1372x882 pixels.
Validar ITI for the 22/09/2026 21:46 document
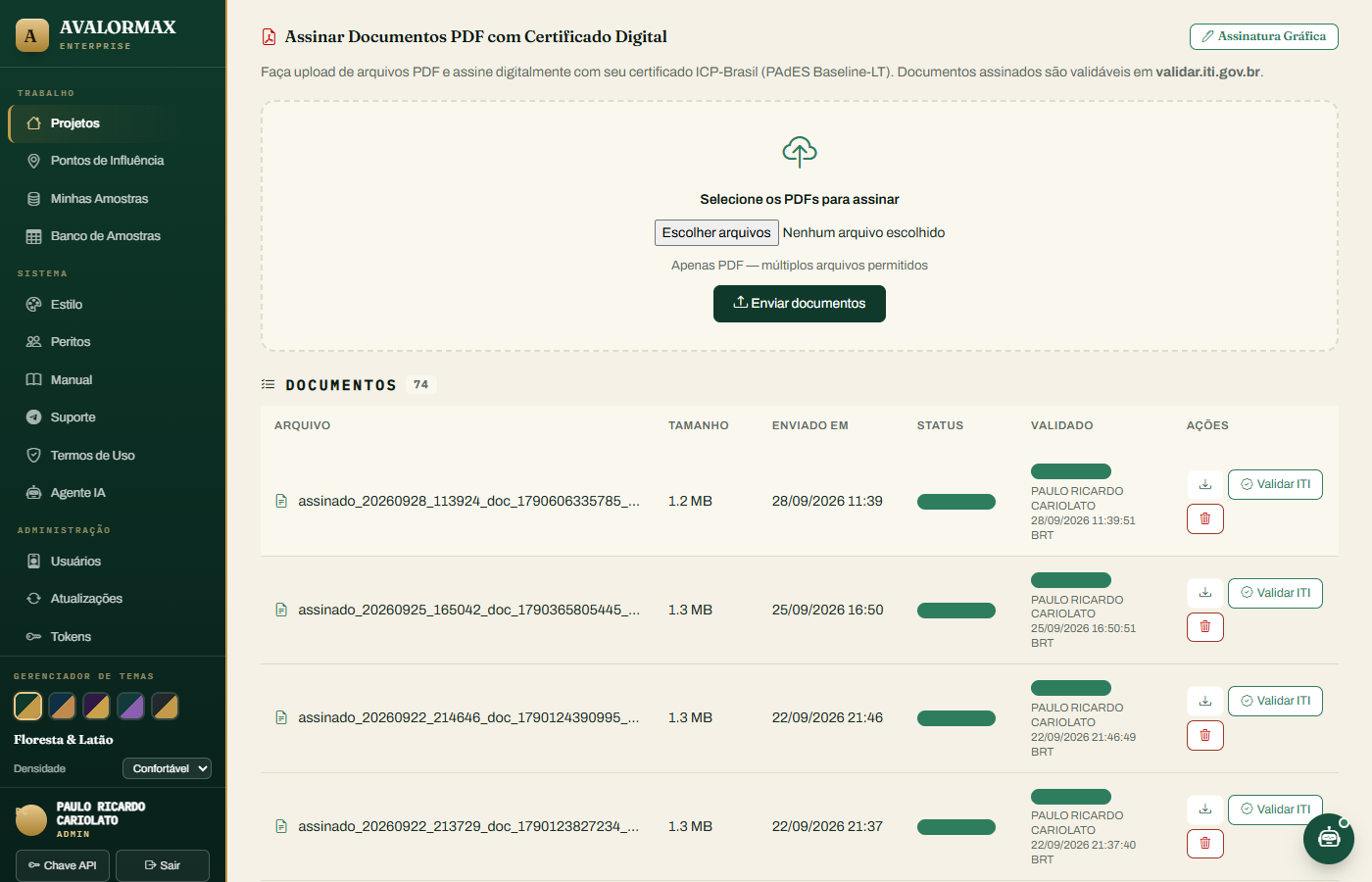click(1275, 701)
